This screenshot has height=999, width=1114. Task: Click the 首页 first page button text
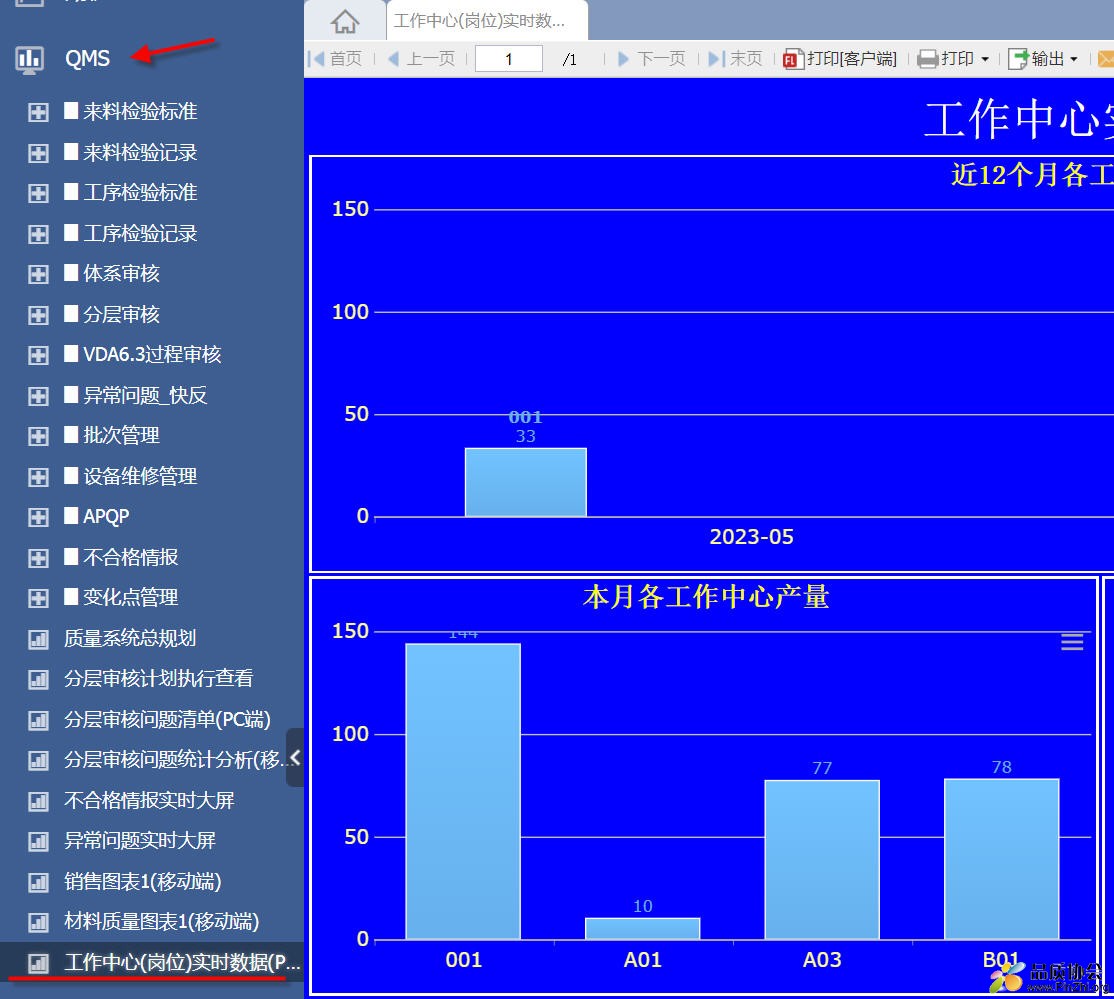346,59
